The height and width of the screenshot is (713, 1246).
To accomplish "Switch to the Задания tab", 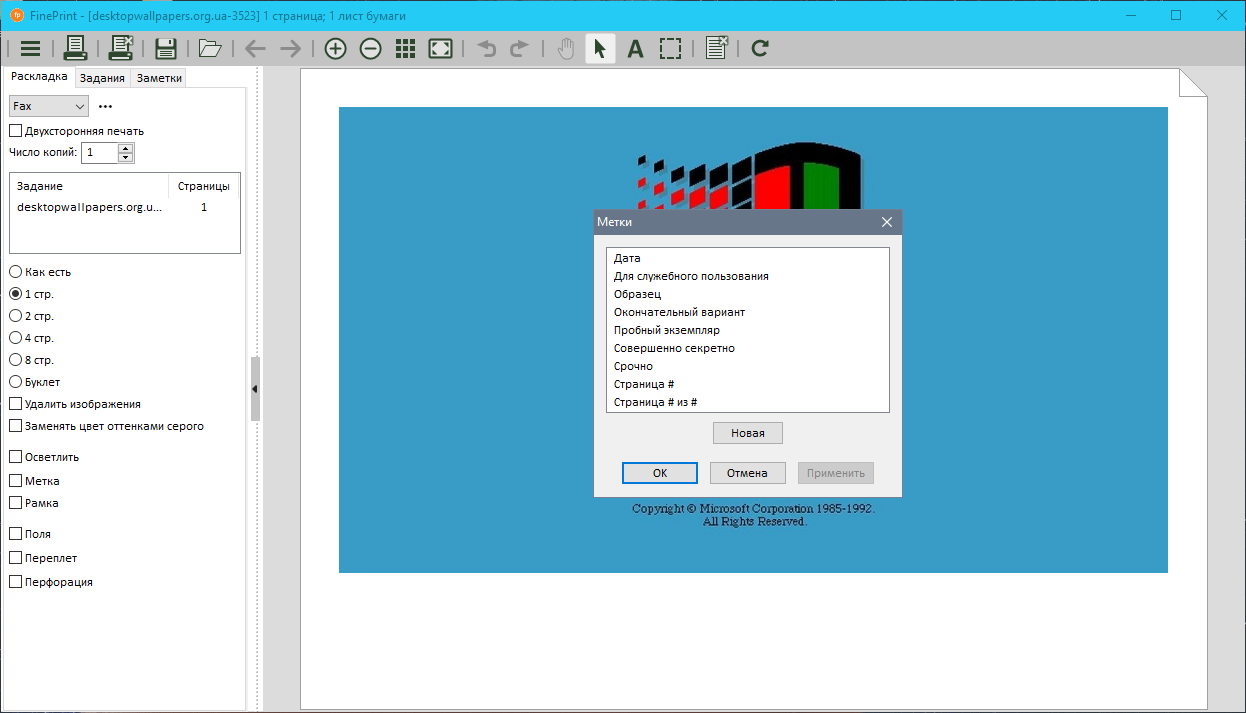I will (x=103, y=78).
